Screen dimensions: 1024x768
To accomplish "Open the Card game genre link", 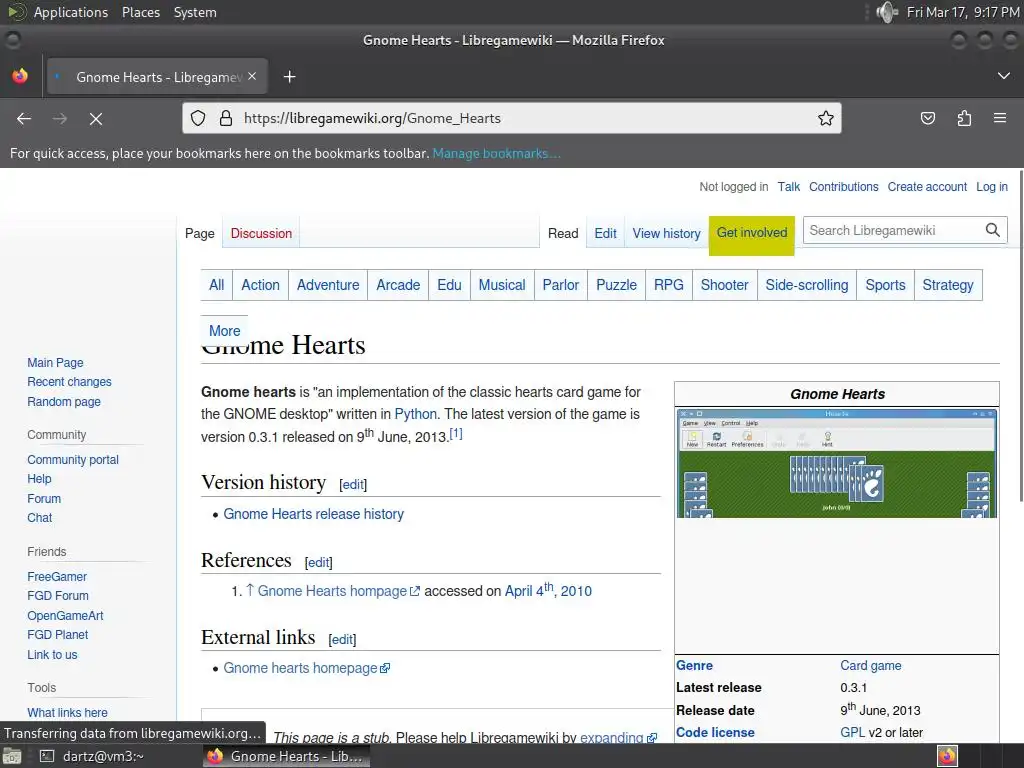I will point(871,665).
